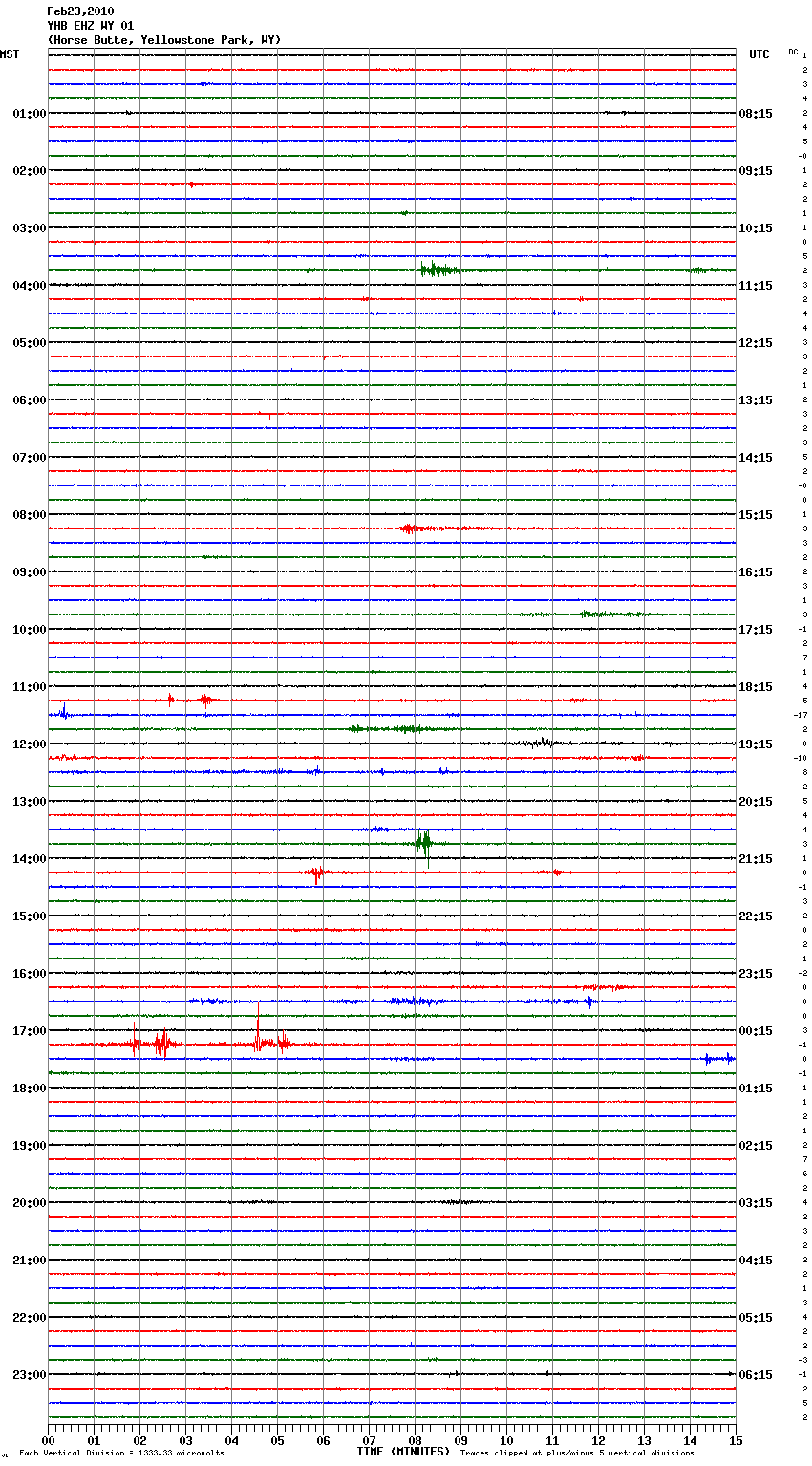Select the 10:00 MST time label
Image resolution: width=812 pixels, height=1466 pixels.
[30, 630]
